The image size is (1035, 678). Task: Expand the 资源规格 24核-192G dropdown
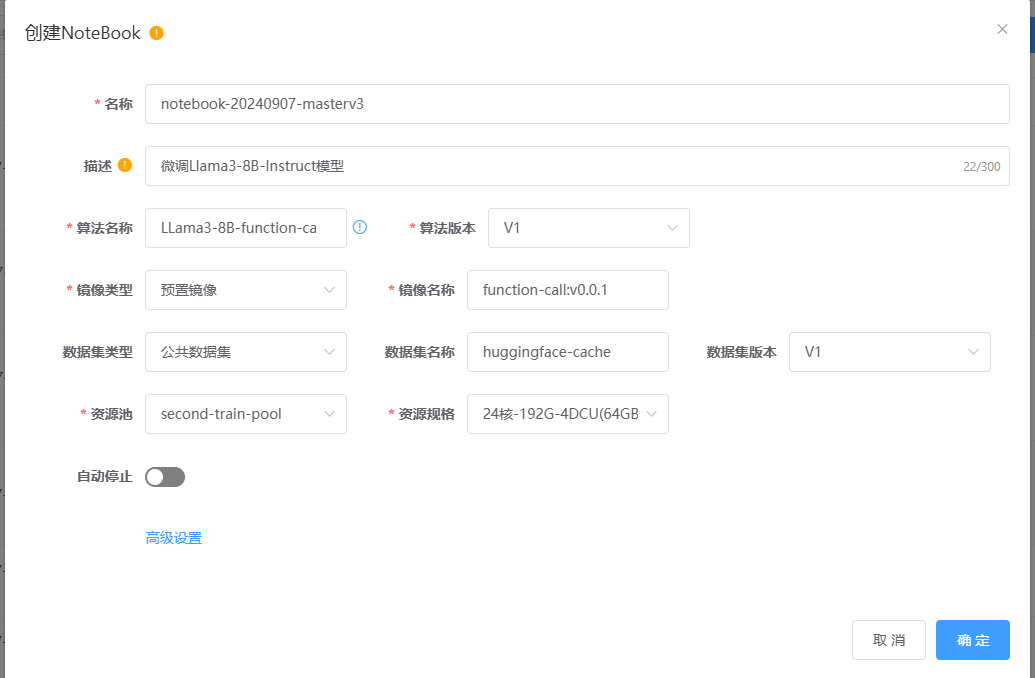(x=567, y=414)
